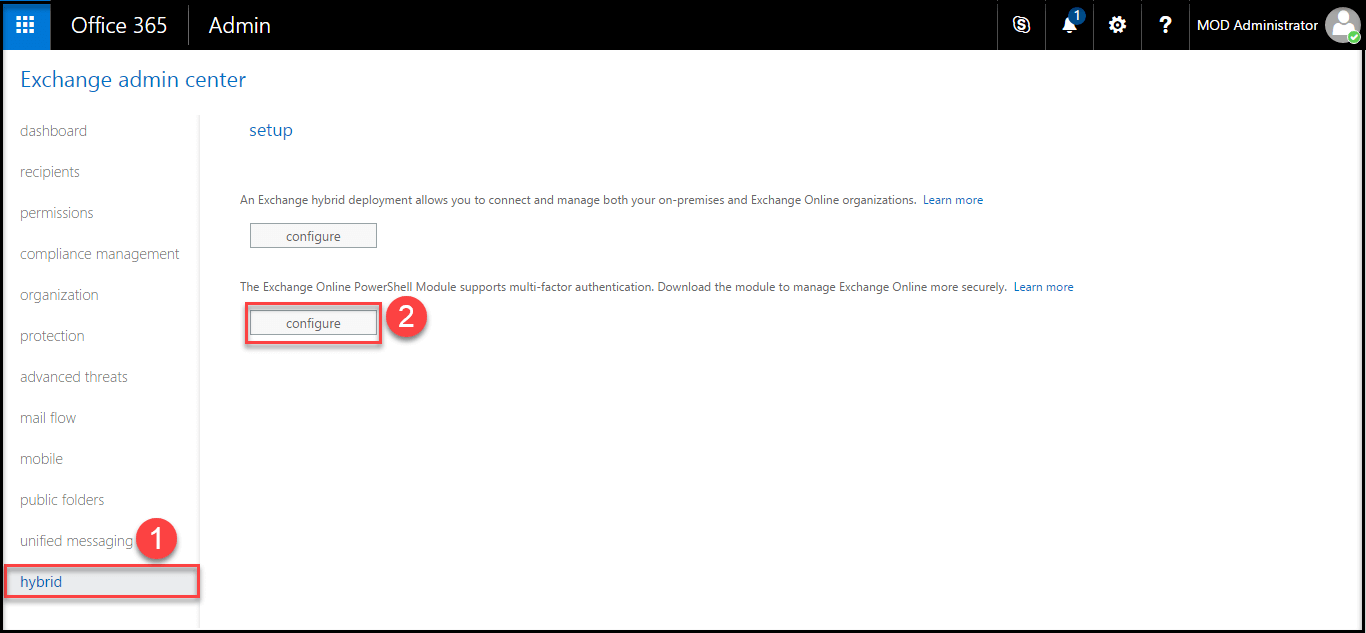This screenshot has height=633, width=1366.
Task: Open the permissions section
Action: [56, 212]
